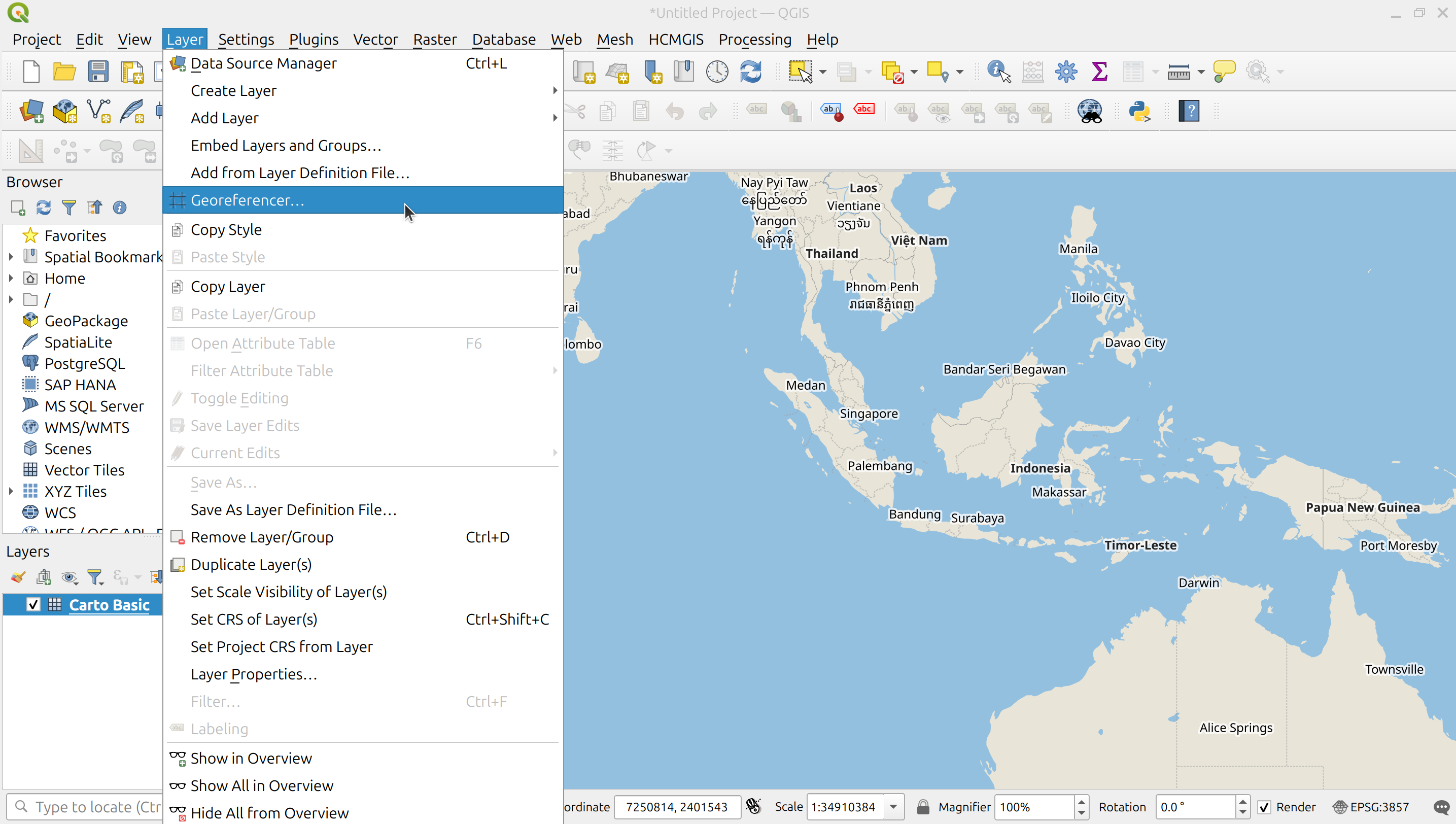This screenshot has height=824, width=1456.
Task: Select Georeferencer from the Layer menu
Action: click(x=248, y=200)
